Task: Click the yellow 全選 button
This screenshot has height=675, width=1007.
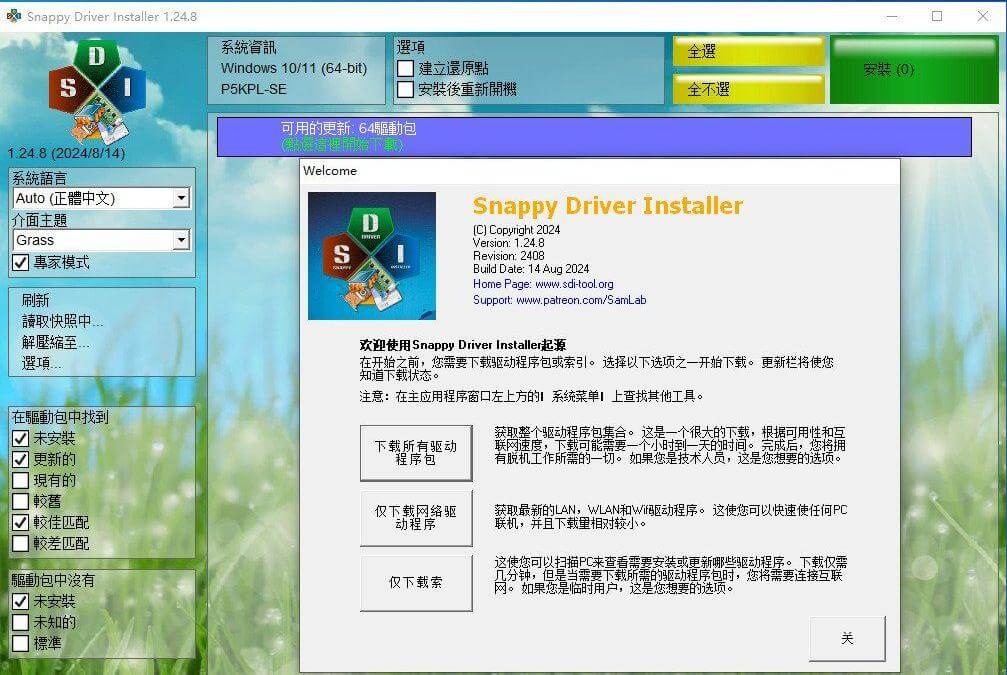Action: coord(749,51)
